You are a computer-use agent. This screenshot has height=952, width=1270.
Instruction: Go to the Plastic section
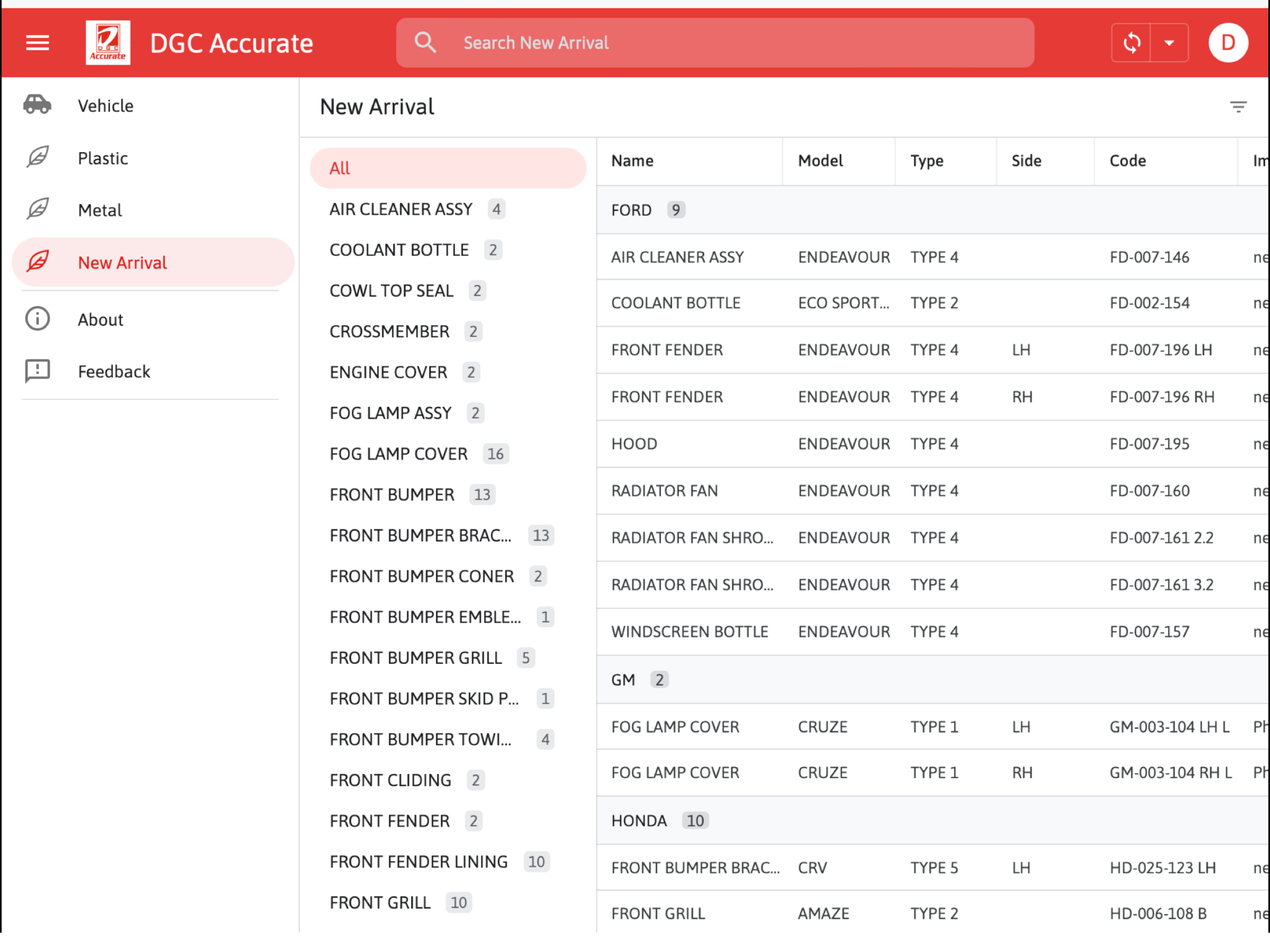click(x=153, y=158)
